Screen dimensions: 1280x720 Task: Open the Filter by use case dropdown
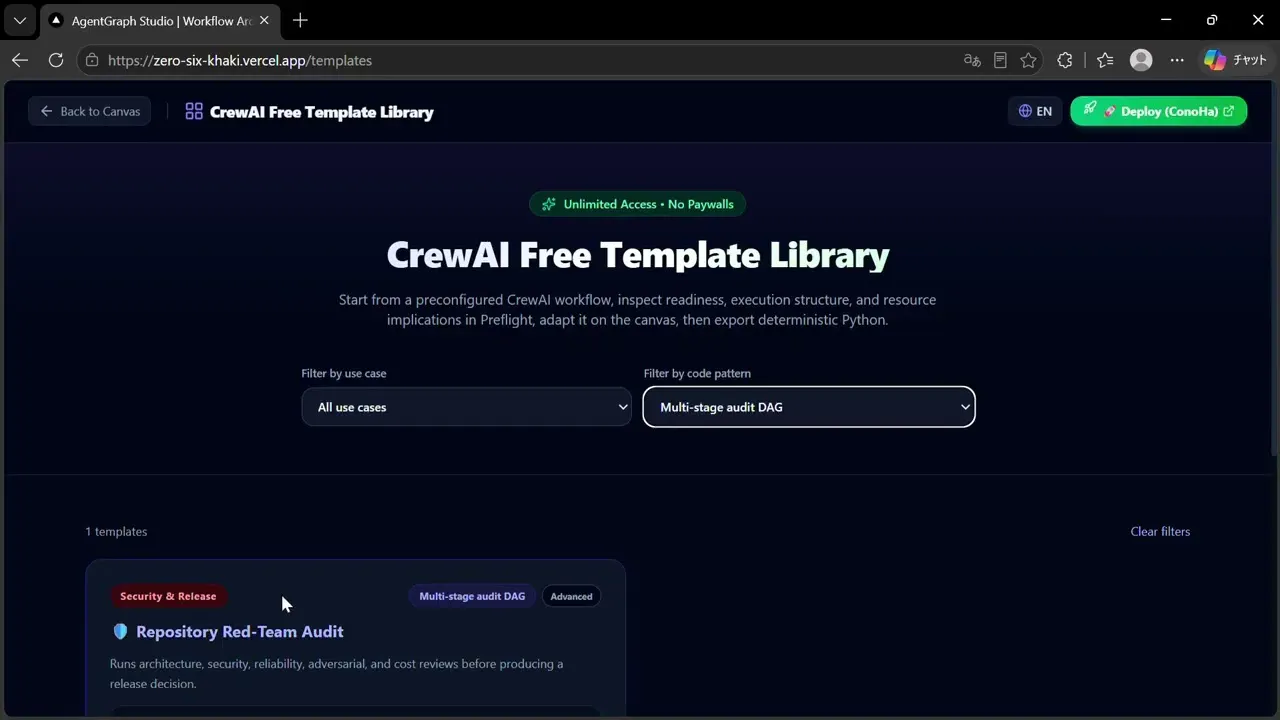point(466,407)
